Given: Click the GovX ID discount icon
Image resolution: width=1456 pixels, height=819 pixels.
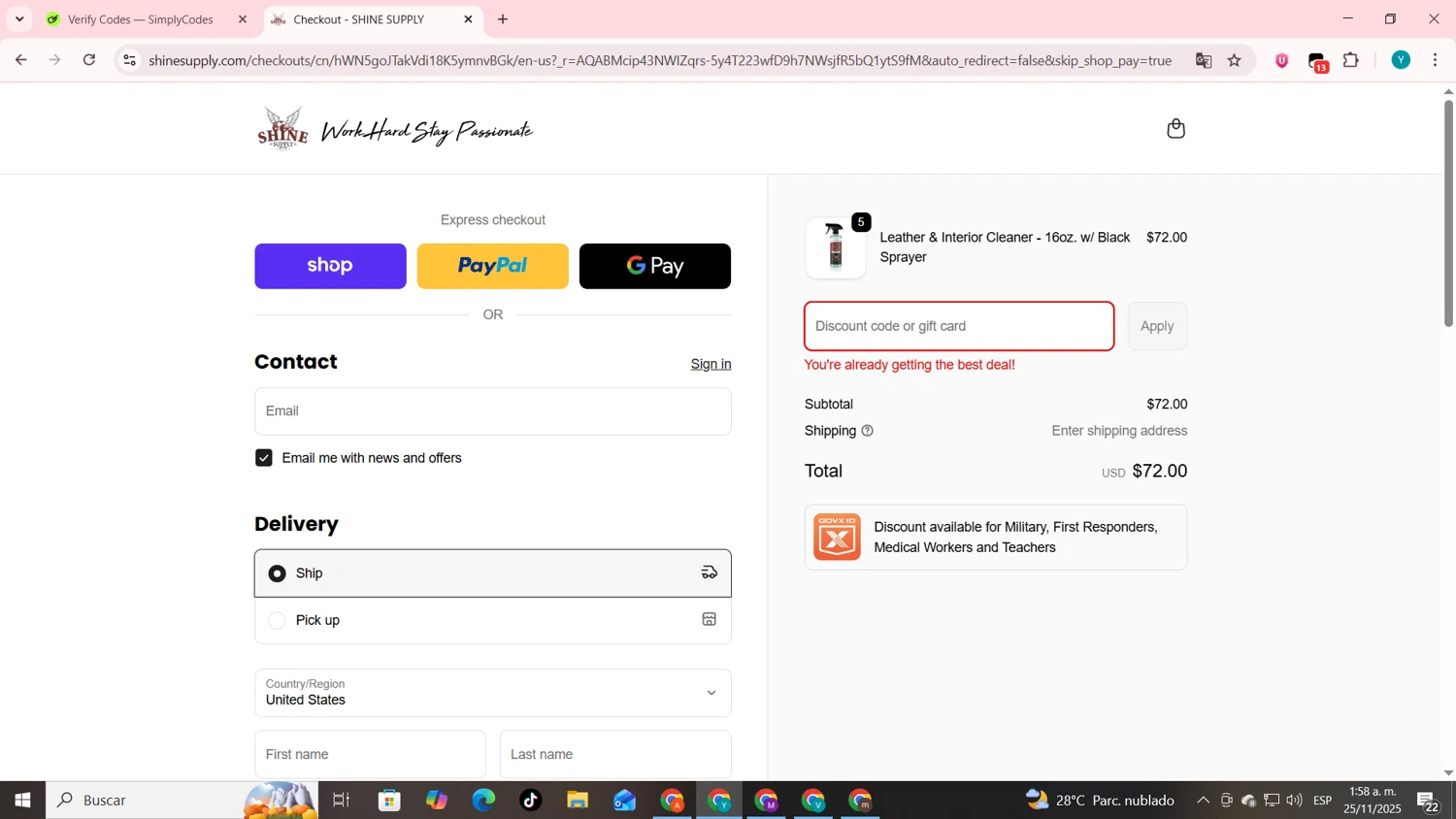Looking at the screenshot, I should tap(837, 537).
